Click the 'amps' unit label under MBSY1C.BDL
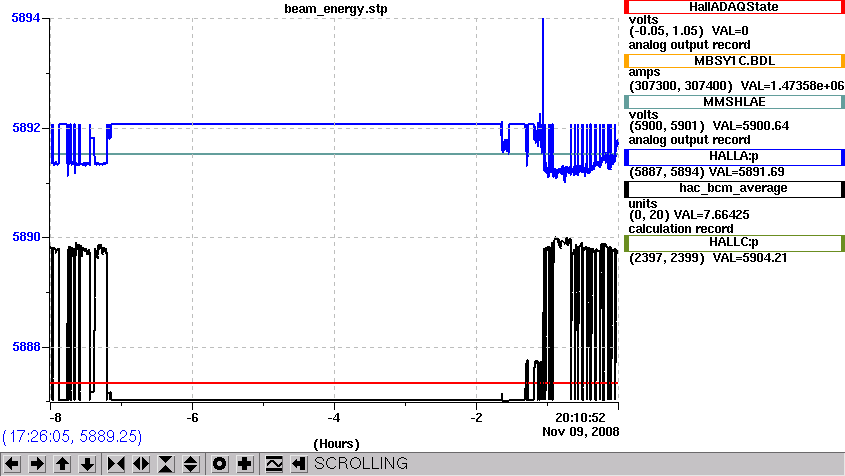 point(644,72)
